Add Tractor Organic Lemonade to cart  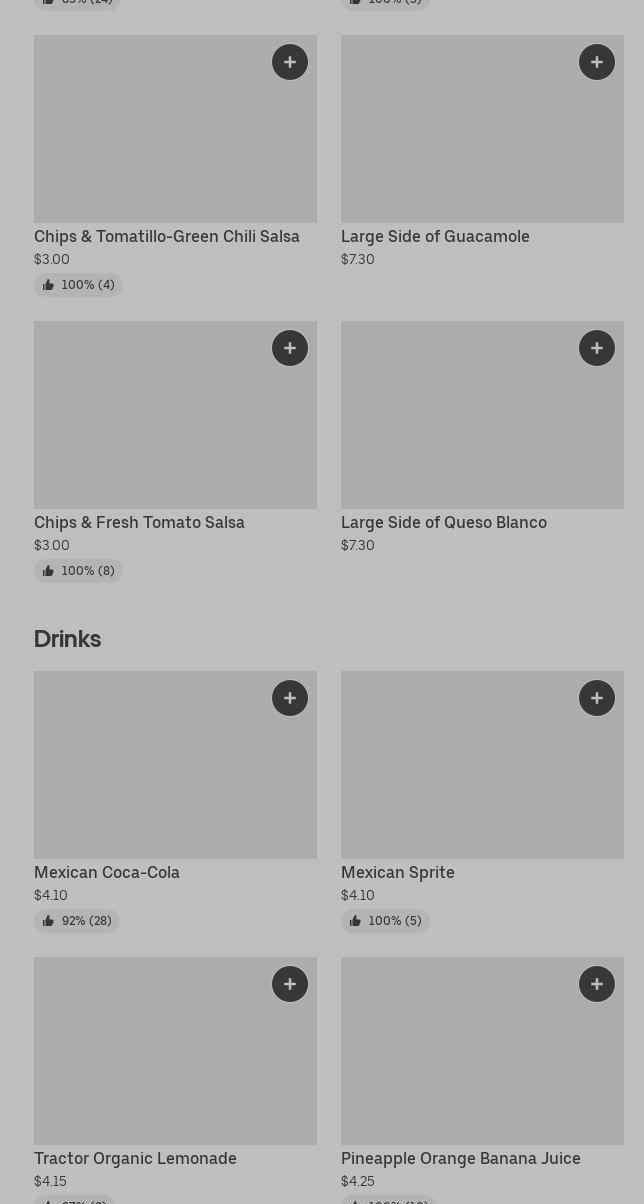(x=290, y=984)
